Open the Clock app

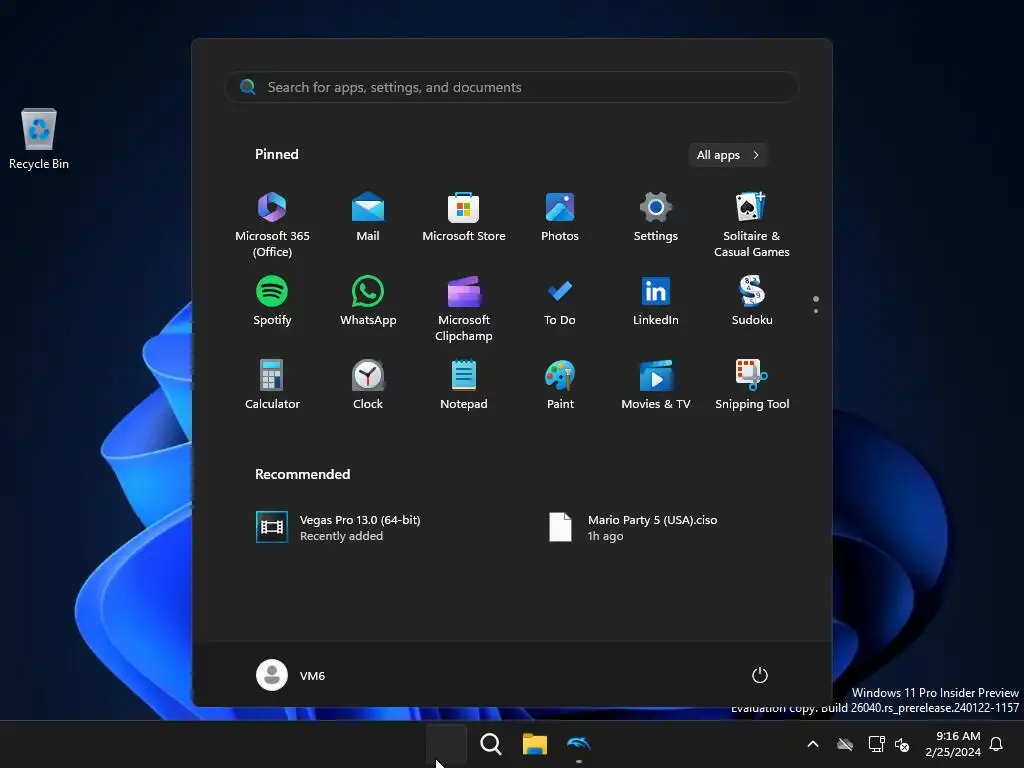click(368, 385)
